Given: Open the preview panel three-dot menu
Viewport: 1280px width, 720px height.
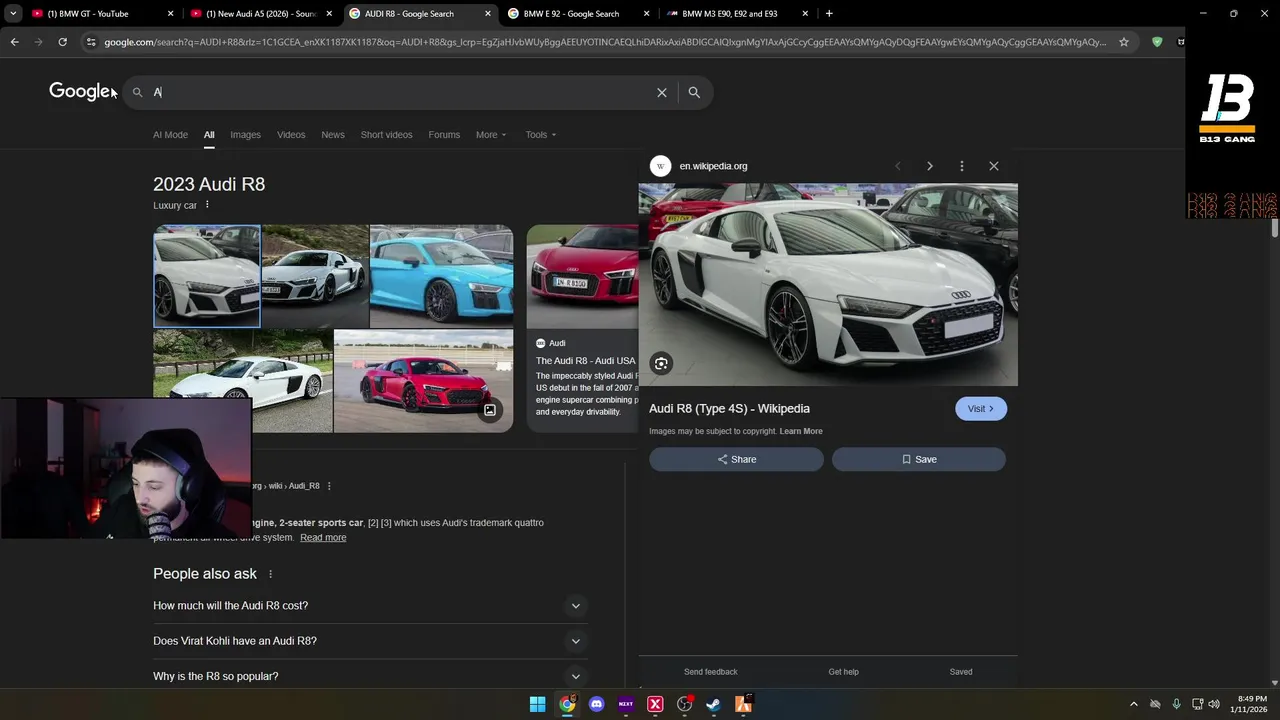Looking at the screenshot, I should pyautogui.click(x=961, y=166).
